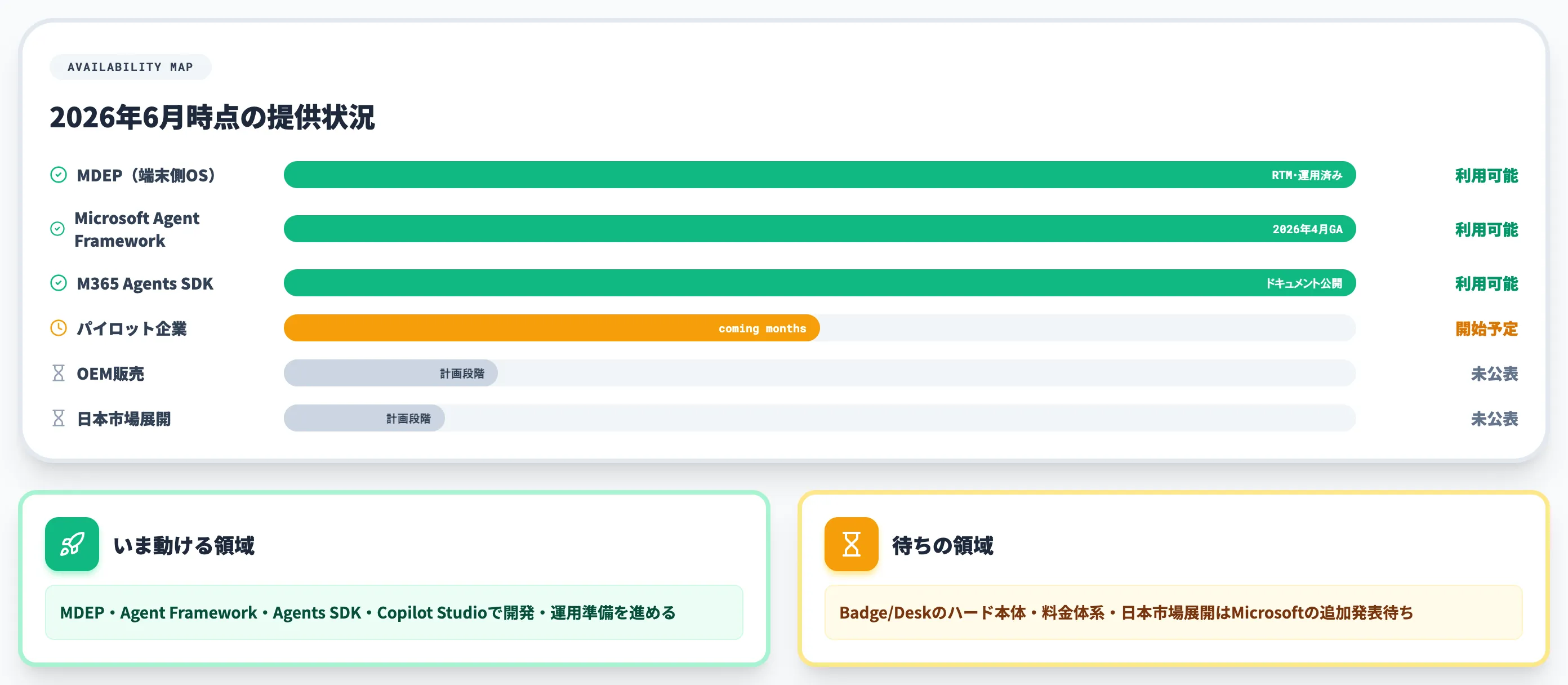Click the 待ちの領域 heading
This screenshot has height=685, width=1568.
(942, 545)
